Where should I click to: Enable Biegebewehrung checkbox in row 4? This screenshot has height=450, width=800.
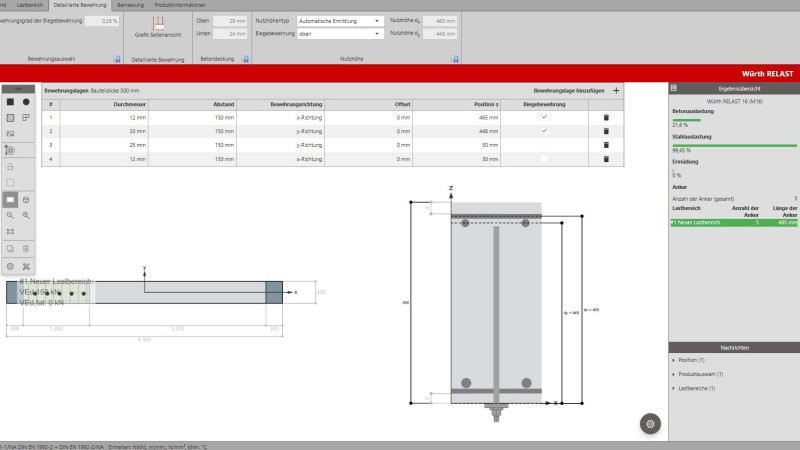(x=545, y=159)
